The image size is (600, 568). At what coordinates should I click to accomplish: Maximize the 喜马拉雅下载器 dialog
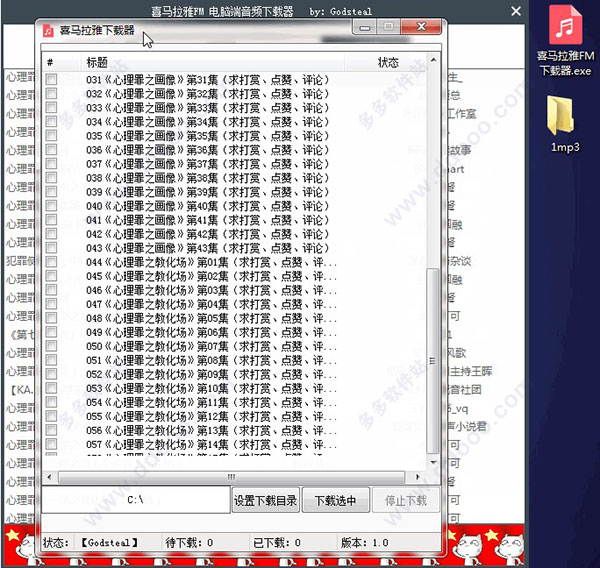click(x=388, y=27)
